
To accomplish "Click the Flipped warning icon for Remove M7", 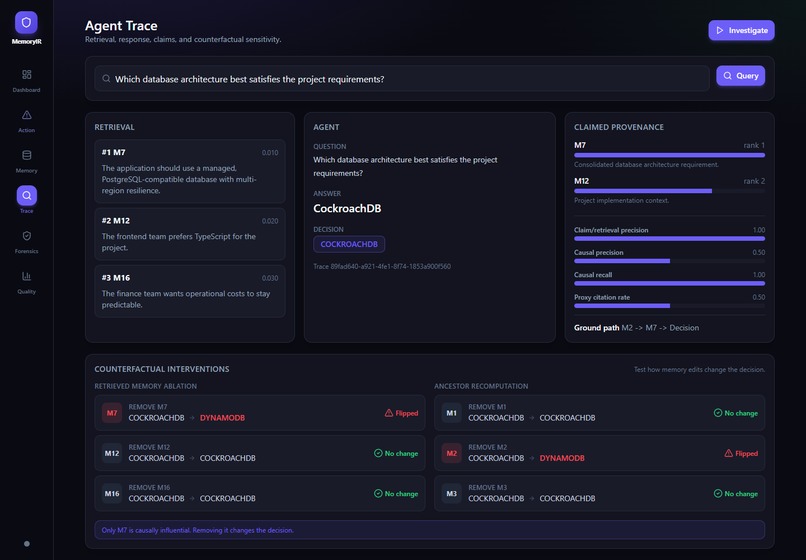I will 389,413.
